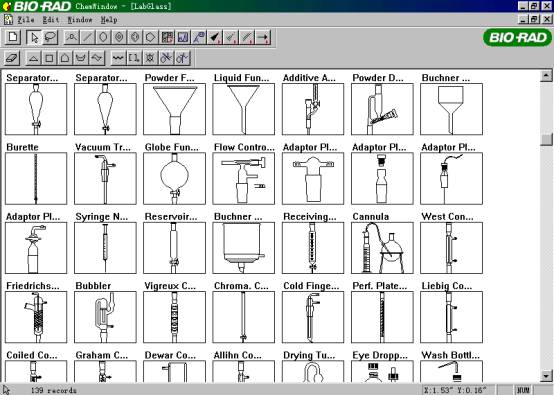Screen dimensions: 554x395
Task: Select the Reservoir... thumbnail
Action: tap(174, 248)
